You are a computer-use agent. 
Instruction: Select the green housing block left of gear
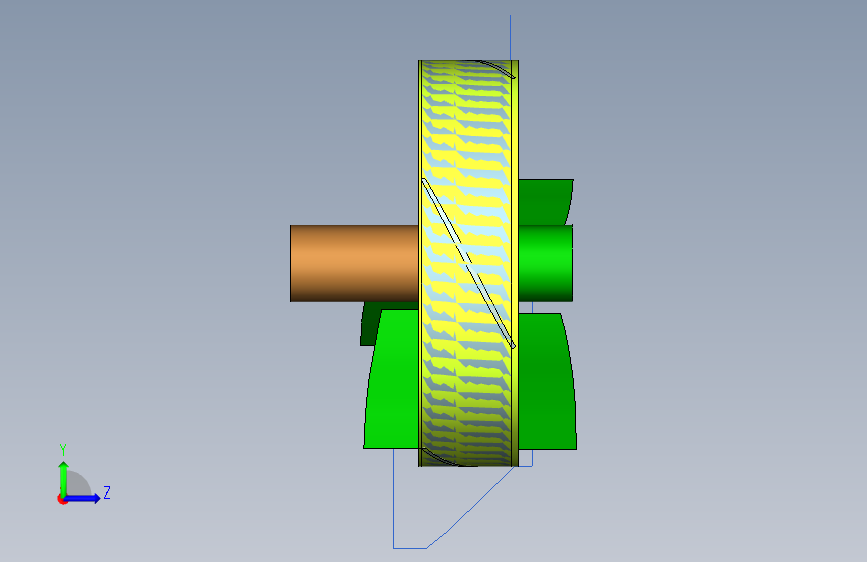(392, 379)
